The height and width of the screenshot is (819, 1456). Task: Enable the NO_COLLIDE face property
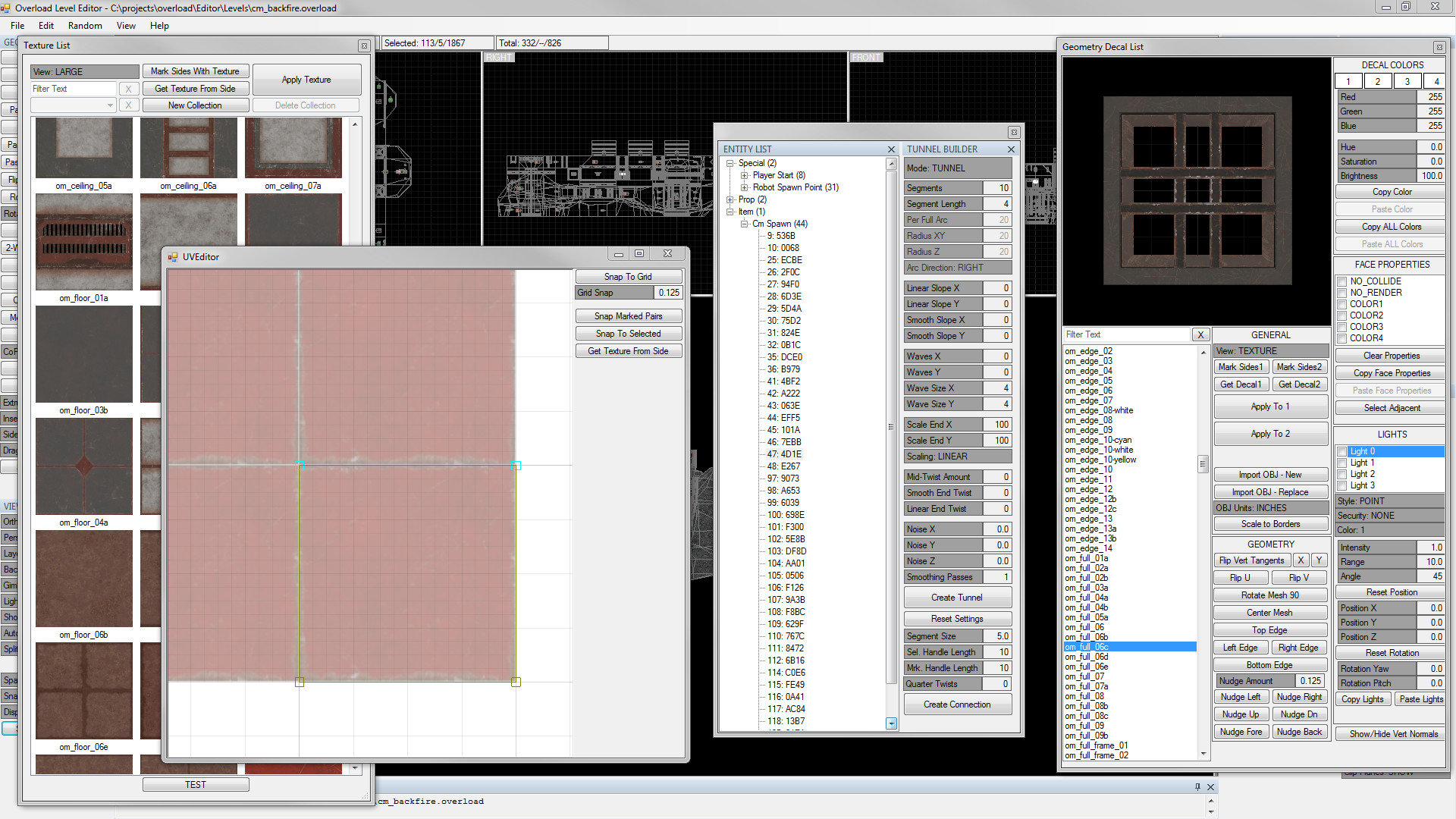point(1341,281)
